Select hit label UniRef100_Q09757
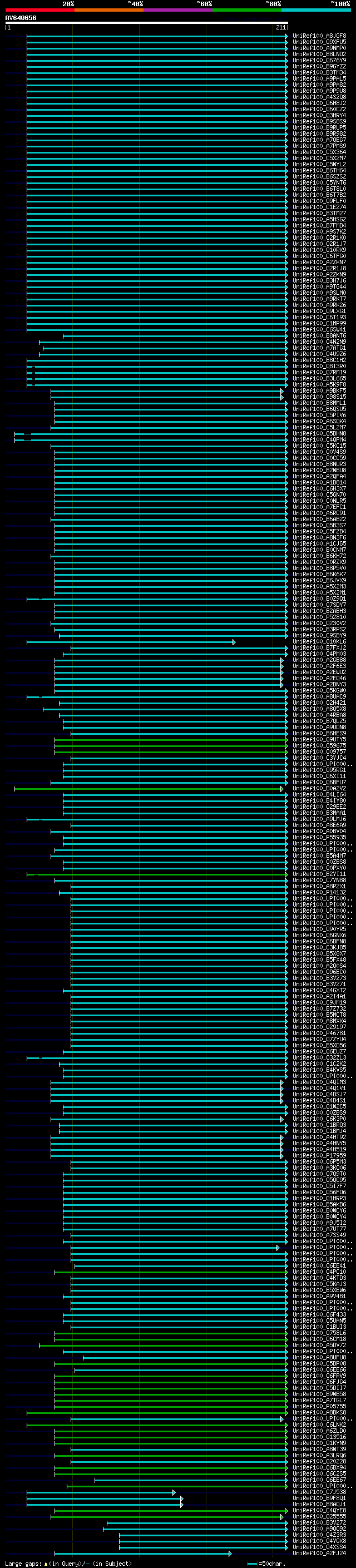Image resolution: width=356 pixels, height=1568 pixels. (x=319, y=753)
